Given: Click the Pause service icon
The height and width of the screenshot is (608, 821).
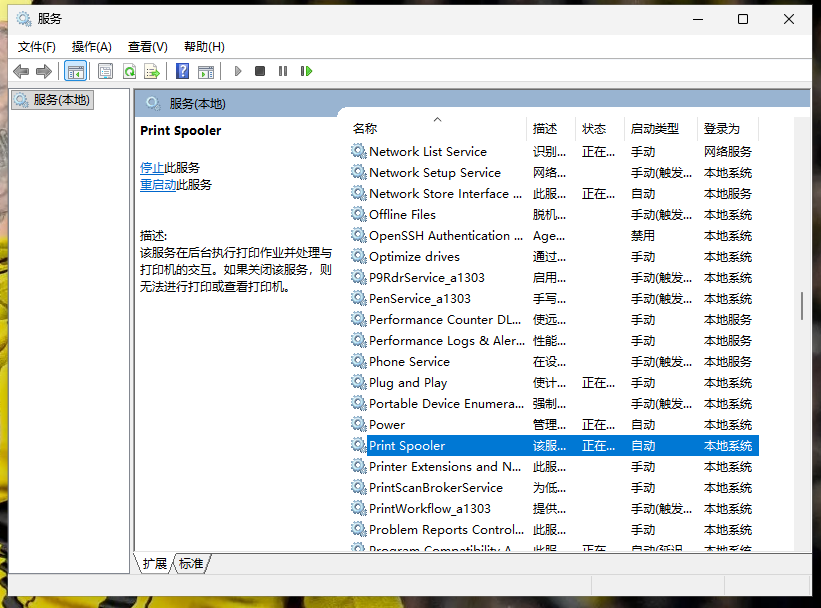Looking at the screenshot, I should click(x=283, y=71).
